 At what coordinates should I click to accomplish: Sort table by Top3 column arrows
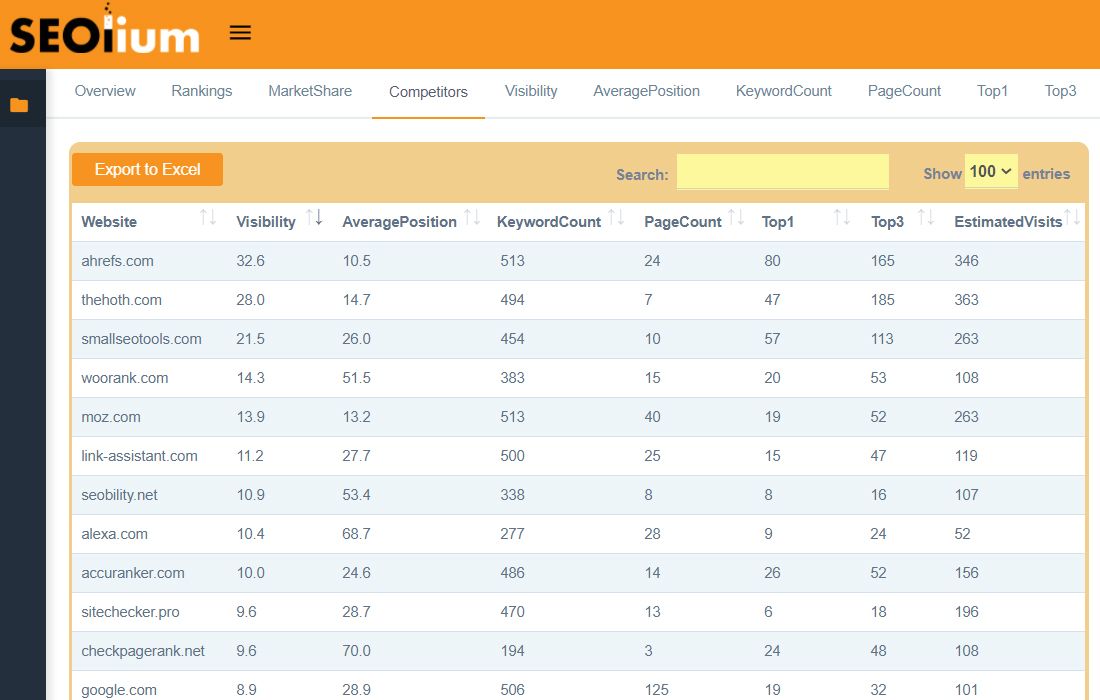point(926,217)
